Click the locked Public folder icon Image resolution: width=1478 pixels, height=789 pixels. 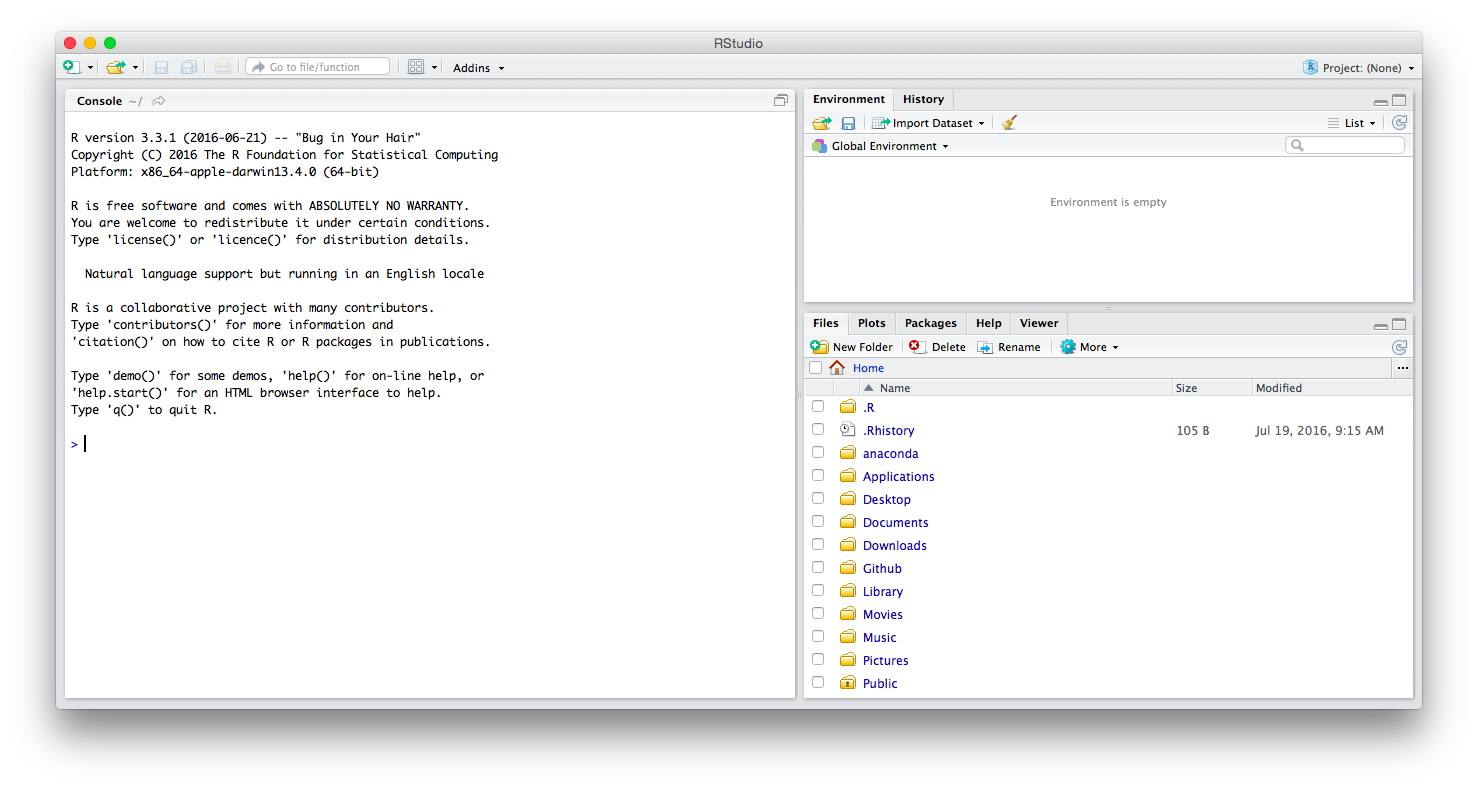coord(848,683)
